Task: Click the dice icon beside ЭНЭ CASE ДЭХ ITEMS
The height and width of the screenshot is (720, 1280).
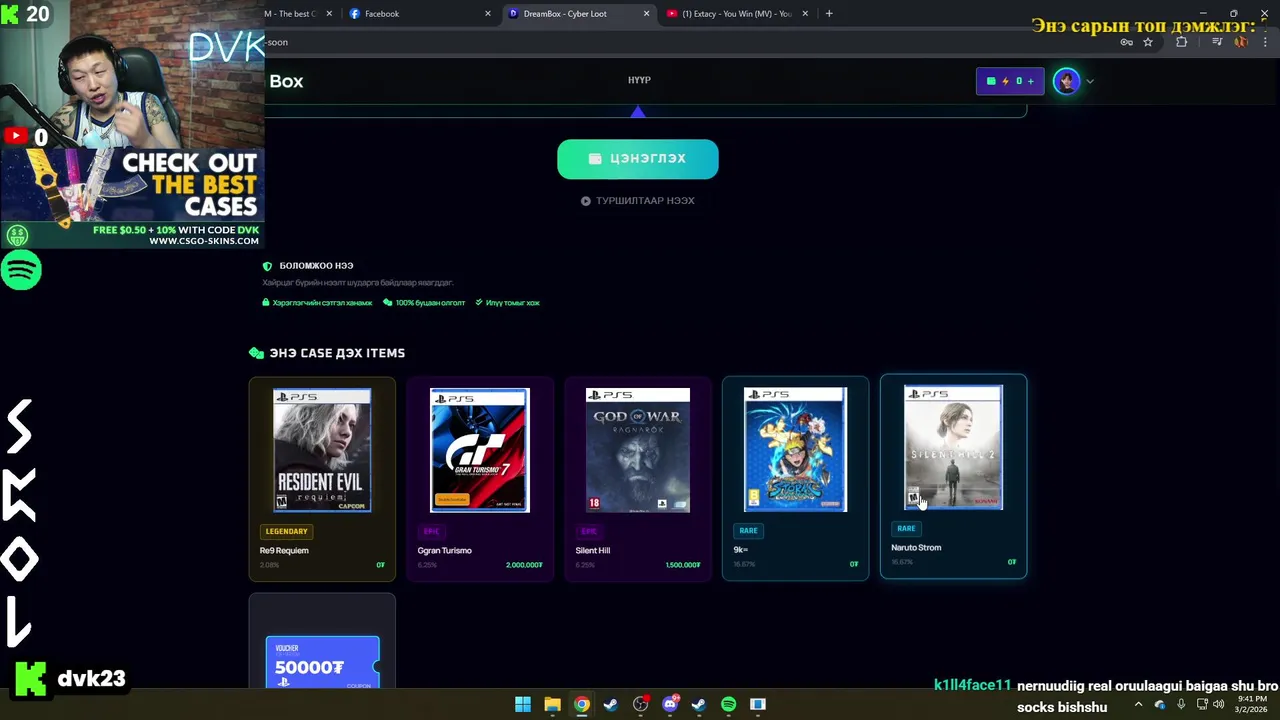Action: (257, 353)
